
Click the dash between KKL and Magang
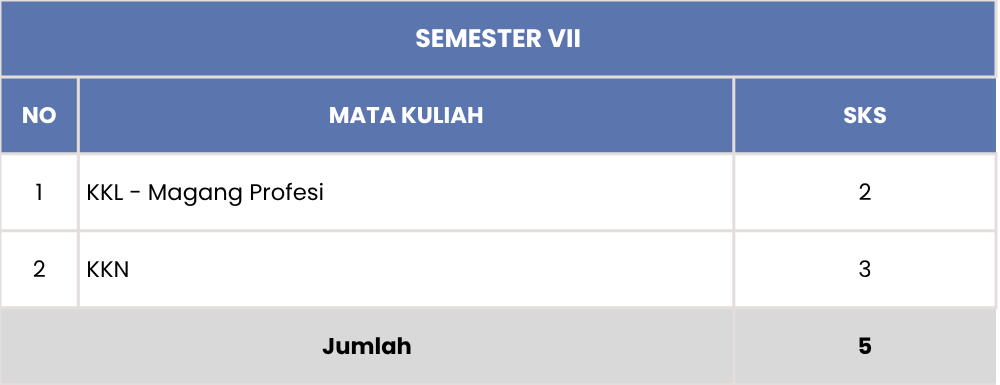click(135, 193)
